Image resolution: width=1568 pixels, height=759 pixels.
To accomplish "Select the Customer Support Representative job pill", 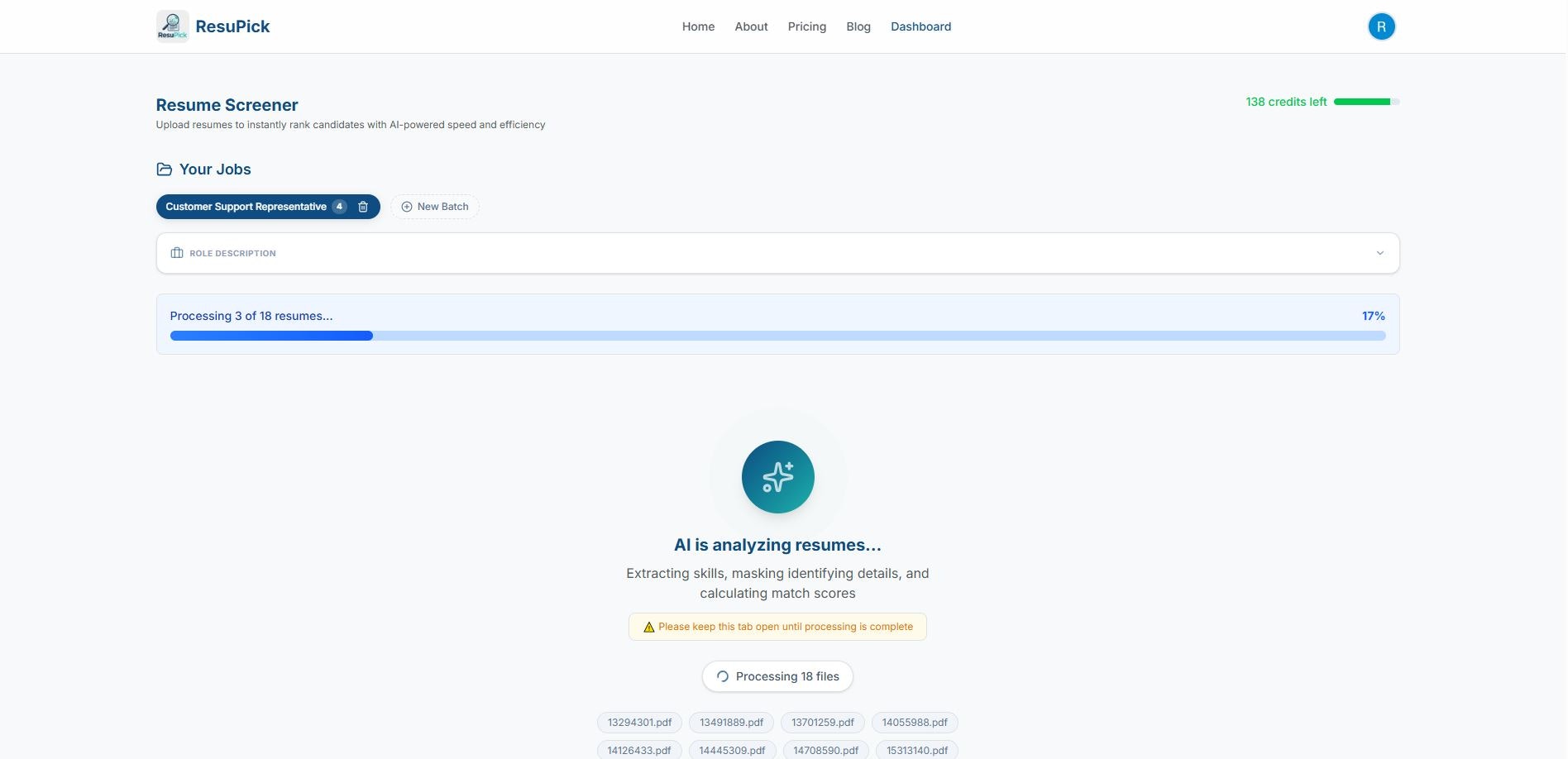I will click(245, 207).
